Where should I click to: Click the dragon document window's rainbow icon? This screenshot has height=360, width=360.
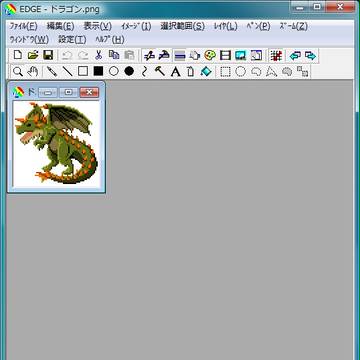18,92
